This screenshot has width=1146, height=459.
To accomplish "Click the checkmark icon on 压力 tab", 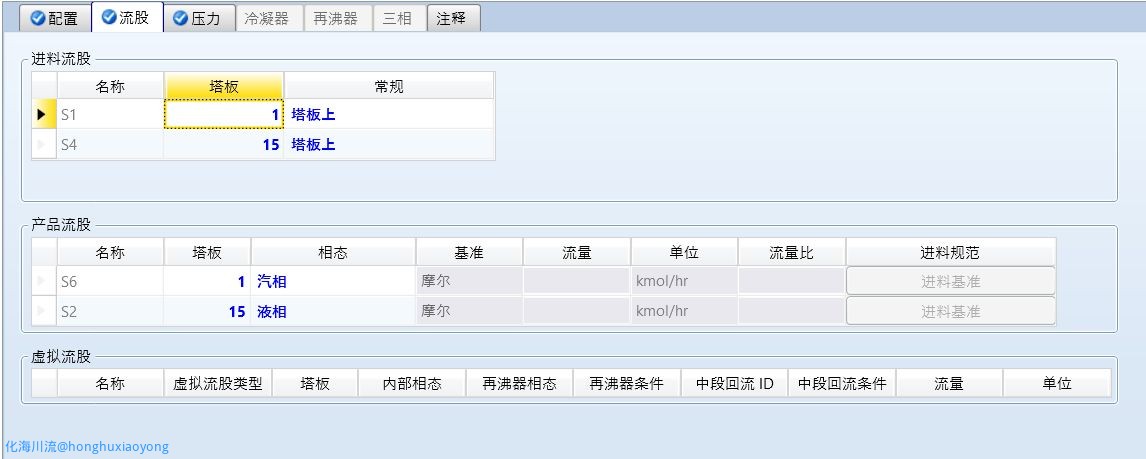I will [x=180, y=18].
